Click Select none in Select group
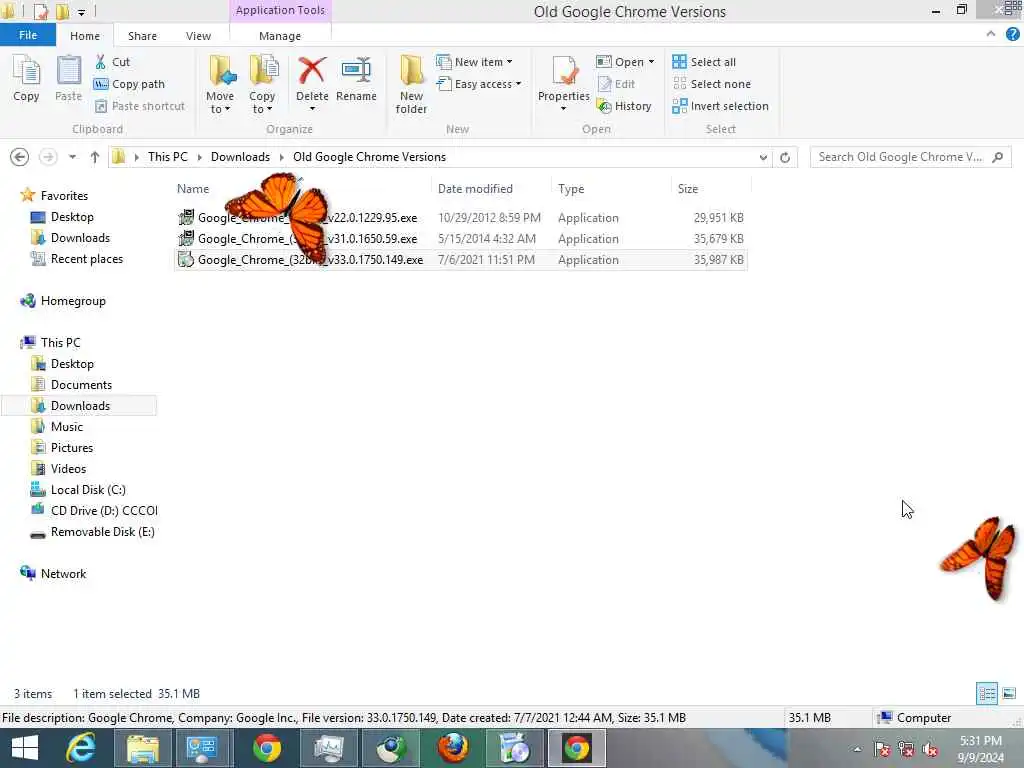 (712, 84)
